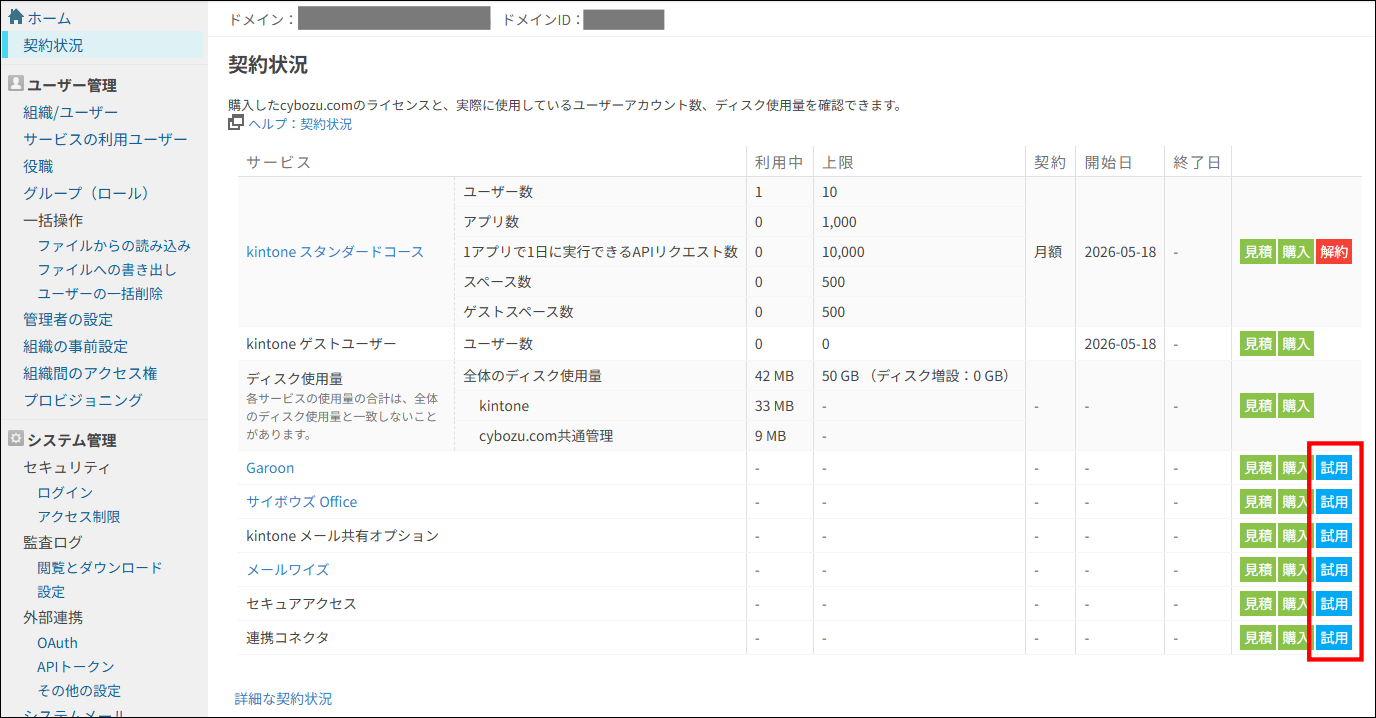1376x718 pixels.
Task: Click 見積 for セキュアアクセス
Action: point(1258,604)
